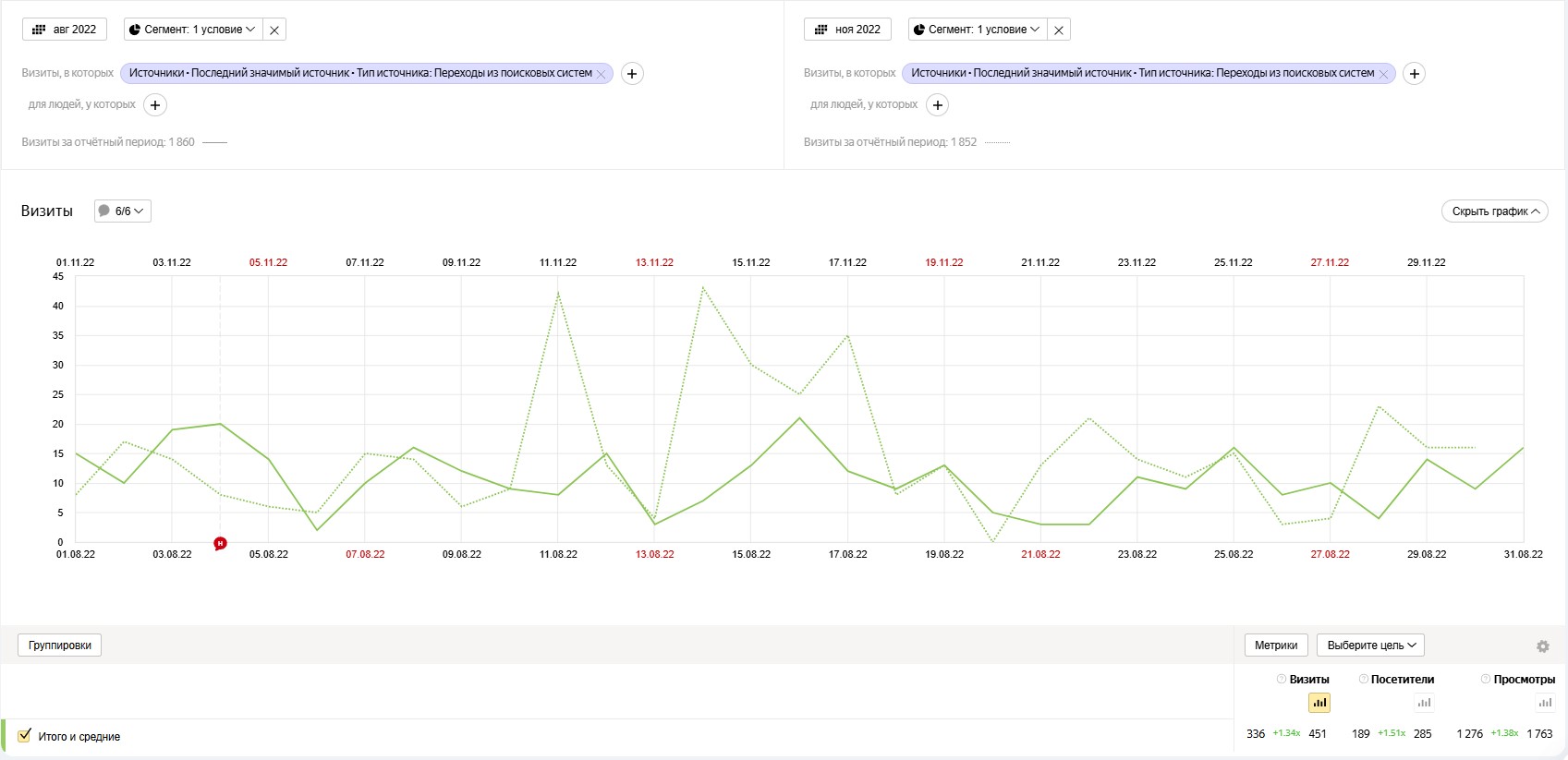Viewport: 1568px width, 760px height.
Task: Disable chart display for Визиты column
Action: click(x=1319, y=703)
